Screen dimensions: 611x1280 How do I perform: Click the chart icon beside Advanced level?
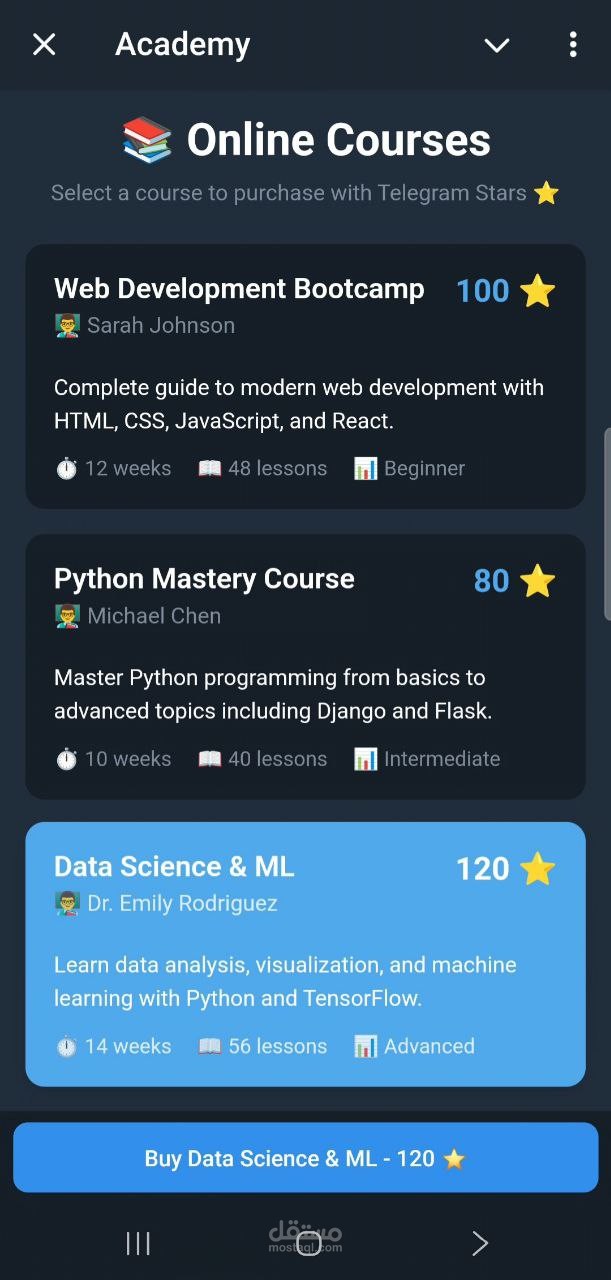[366, 1047]
